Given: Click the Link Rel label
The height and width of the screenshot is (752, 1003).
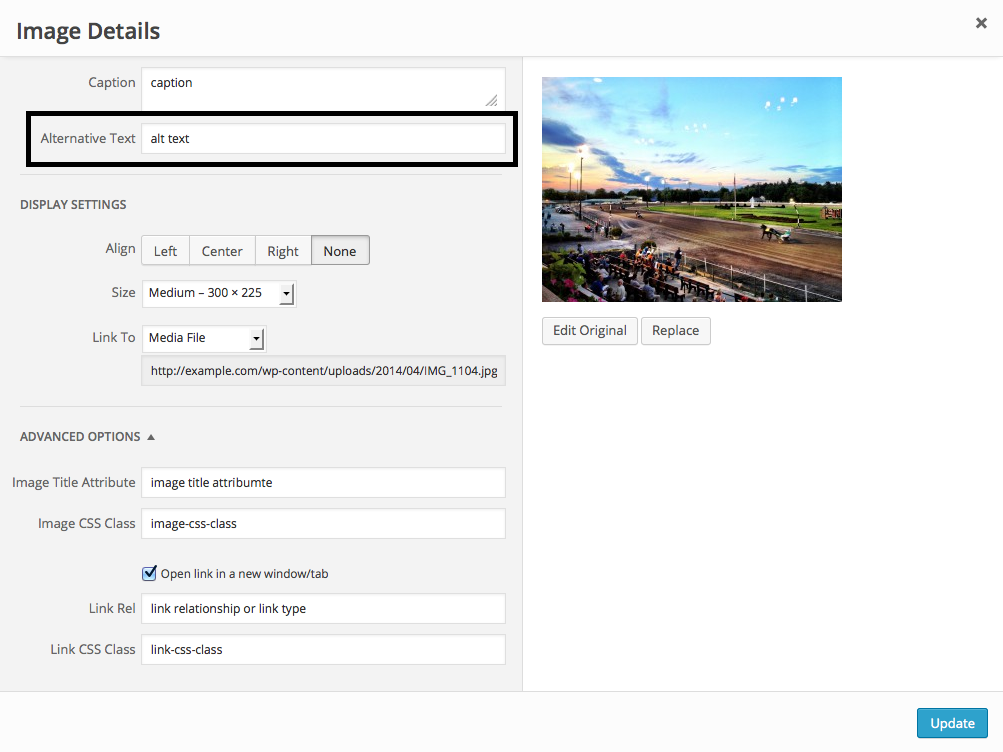Looking at the screenshot, I should tap(112, 608).
